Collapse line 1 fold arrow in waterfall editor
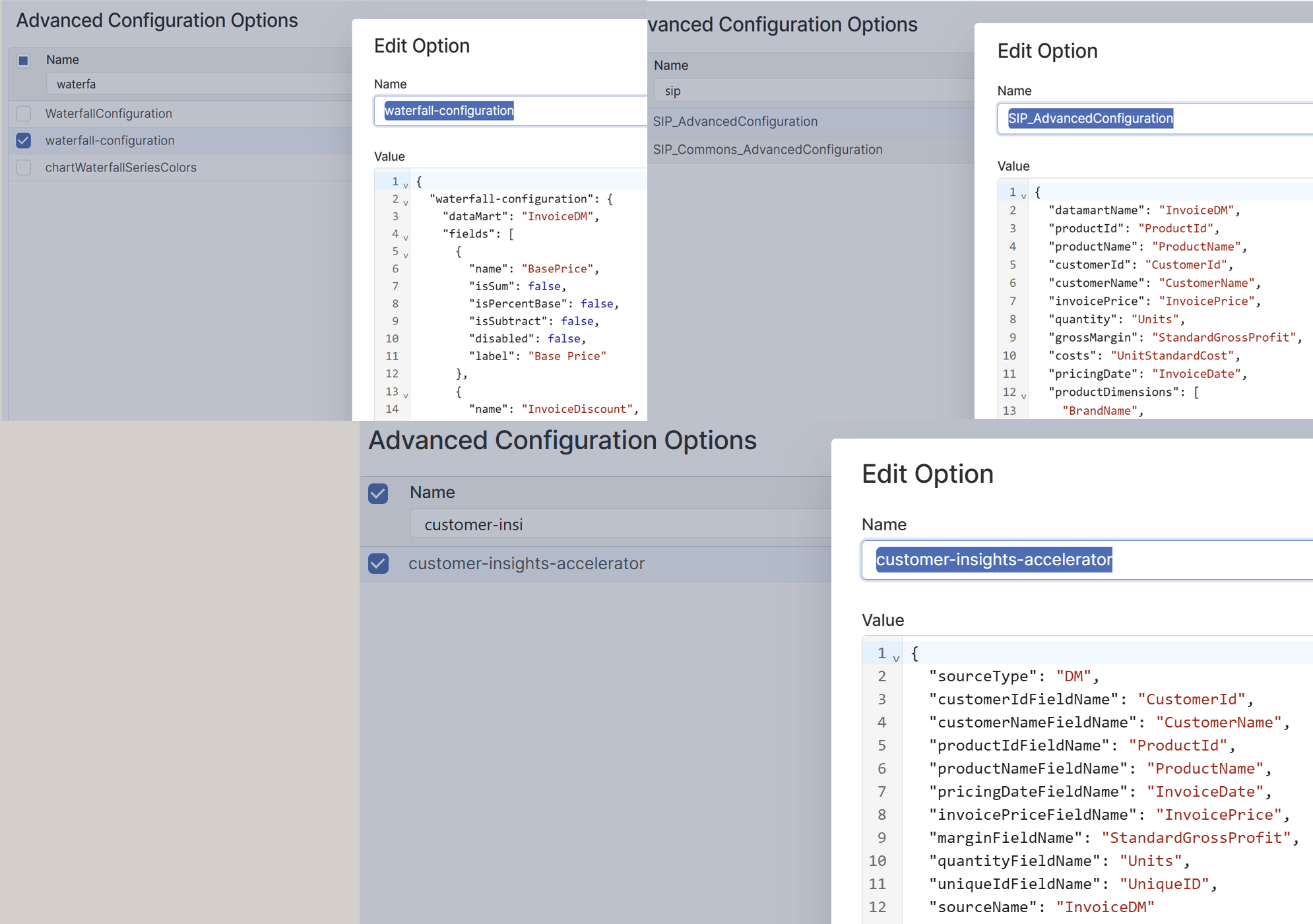The width and height of the screenshot is (1313, 924). (x=406, y=185)
